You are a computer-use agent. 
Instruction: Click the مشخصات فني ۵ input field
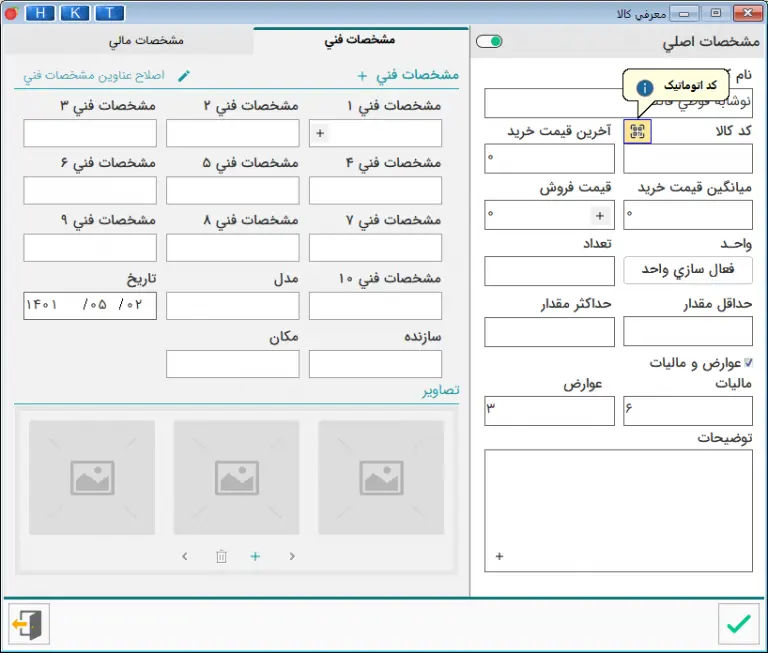[233, 190]
